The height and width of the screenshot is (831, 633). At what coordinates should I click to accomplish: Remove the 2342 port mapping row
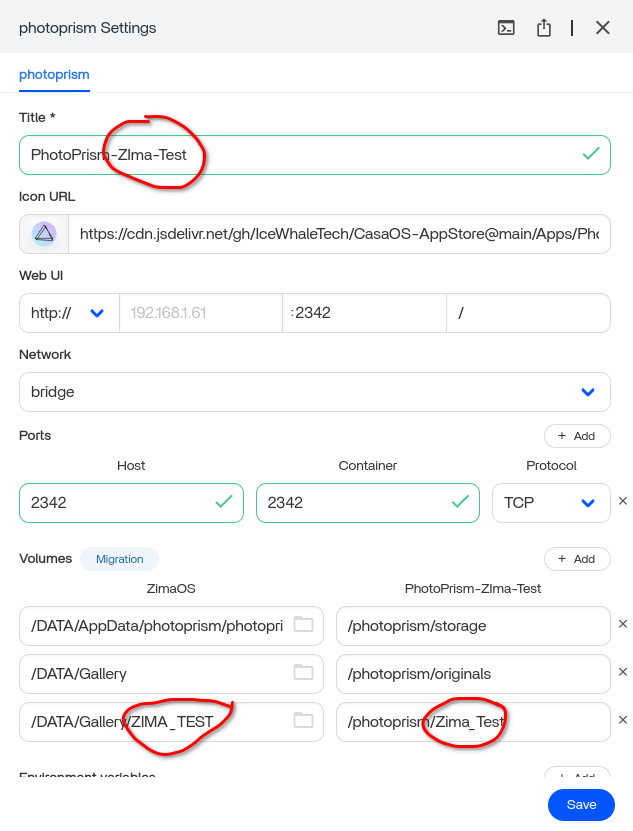click(x=622, y=502)
